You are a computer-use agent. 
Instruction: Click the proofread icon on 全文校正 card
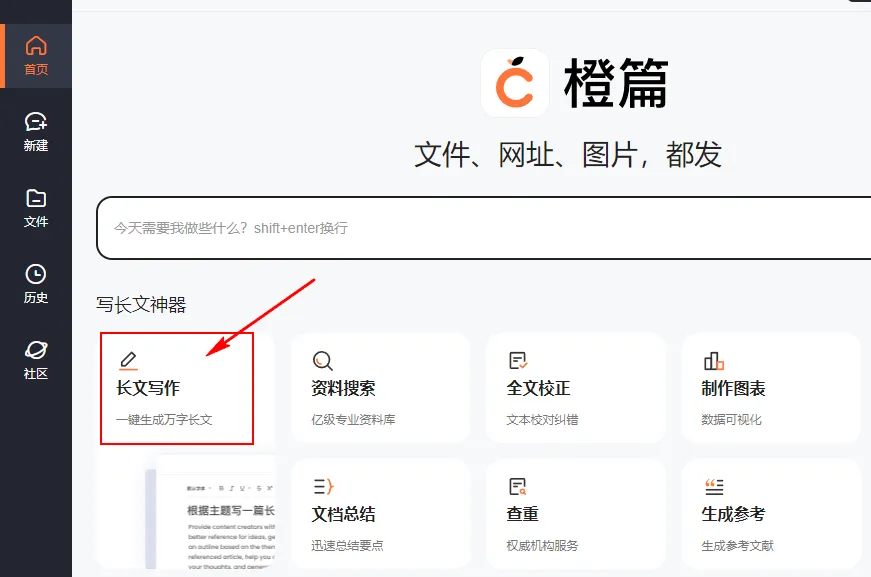[518, 360]
